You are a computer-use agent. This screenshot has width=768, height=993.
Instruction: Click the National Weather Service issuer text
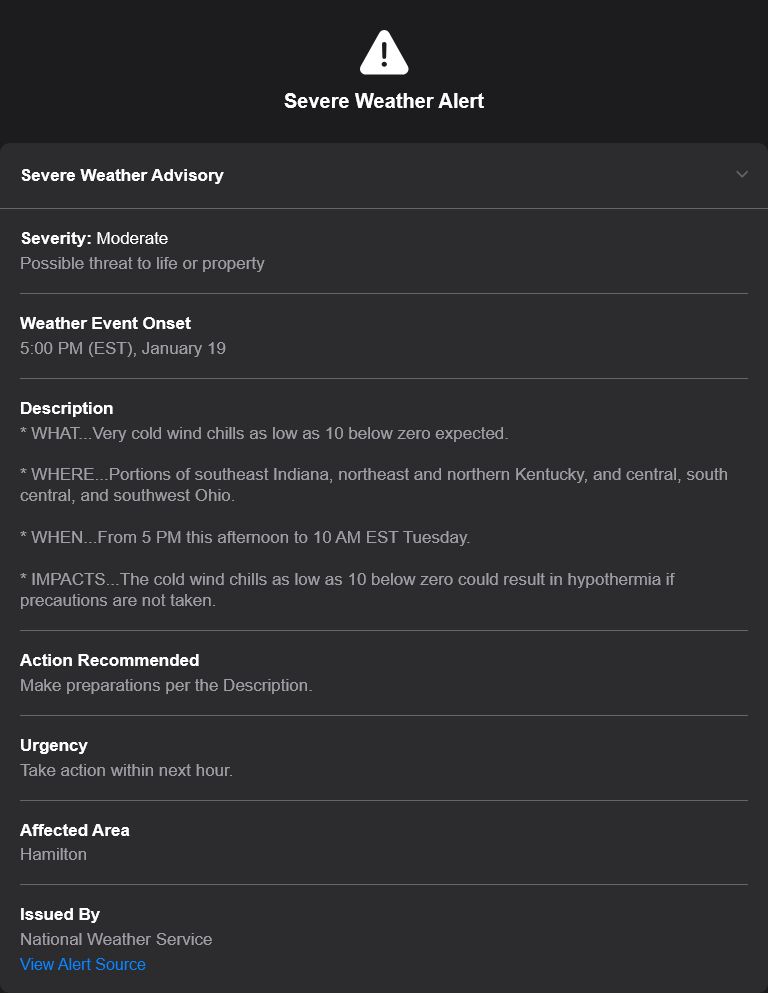116,939
